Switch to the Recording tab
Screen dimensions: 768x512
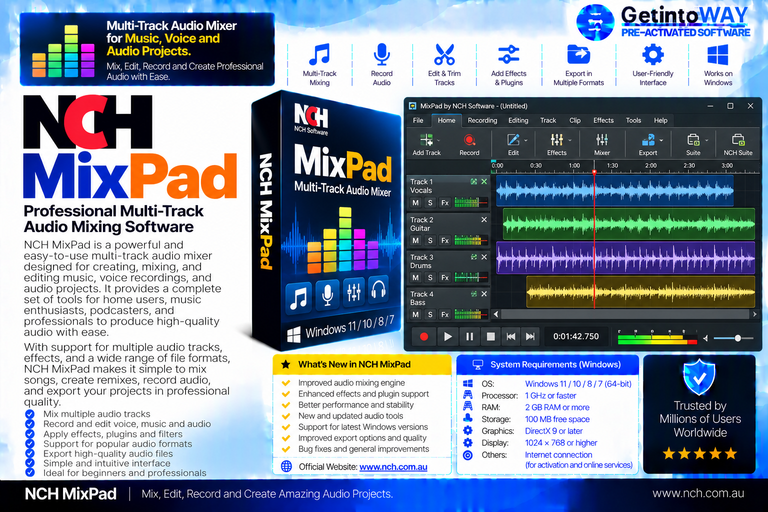tap(482, 121)
